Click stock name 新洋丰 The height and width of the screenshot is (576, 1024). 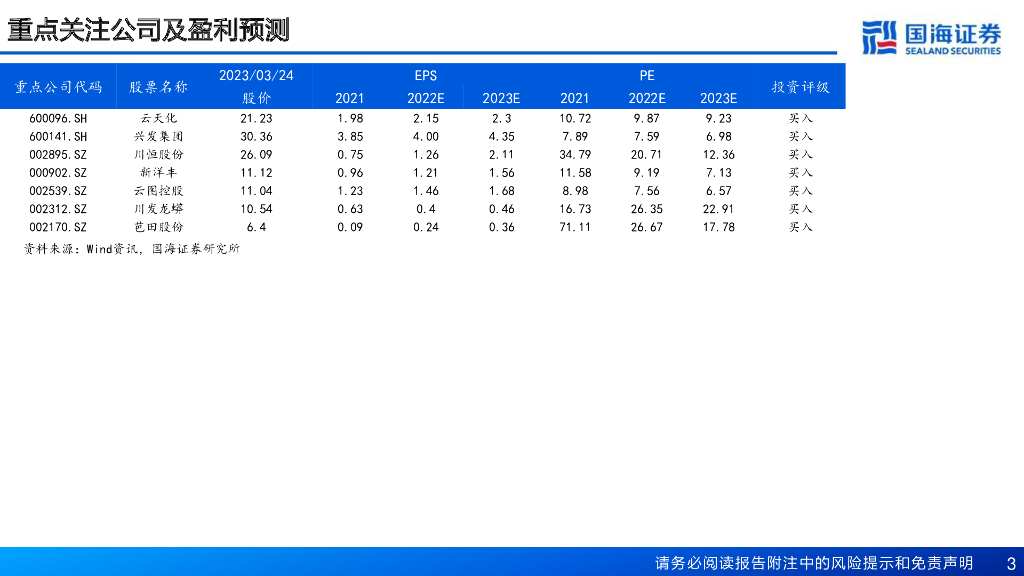tap(159, 173)
